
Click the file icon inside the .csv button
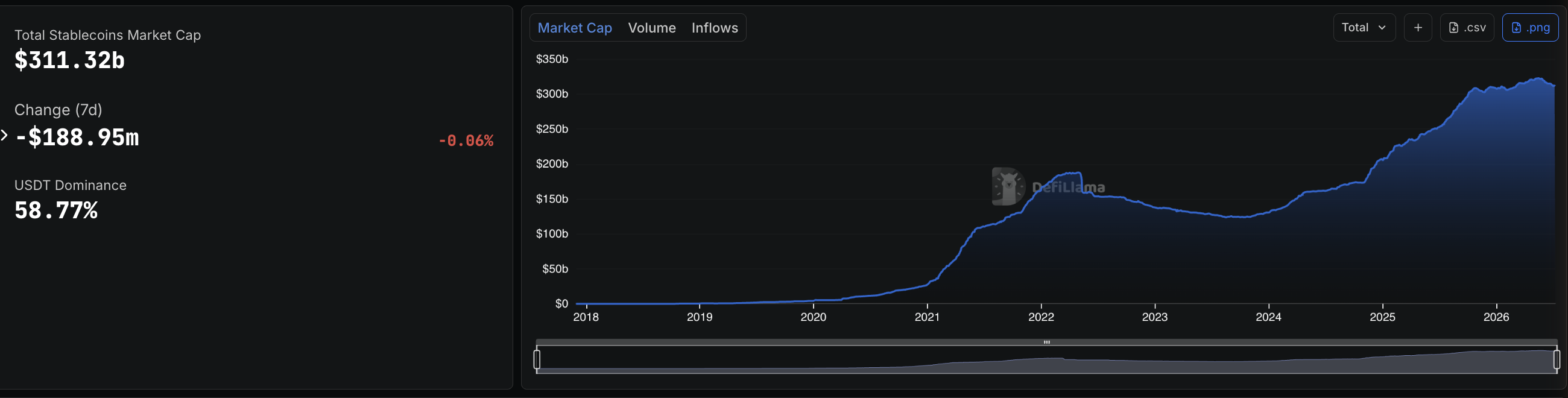pos(1453,28)
